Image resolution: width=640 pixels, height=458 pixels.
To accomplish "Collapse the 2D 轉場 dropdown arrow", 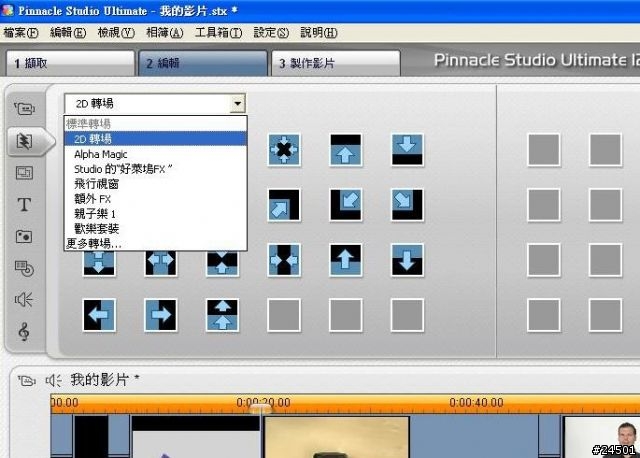I will click(237, 104).
